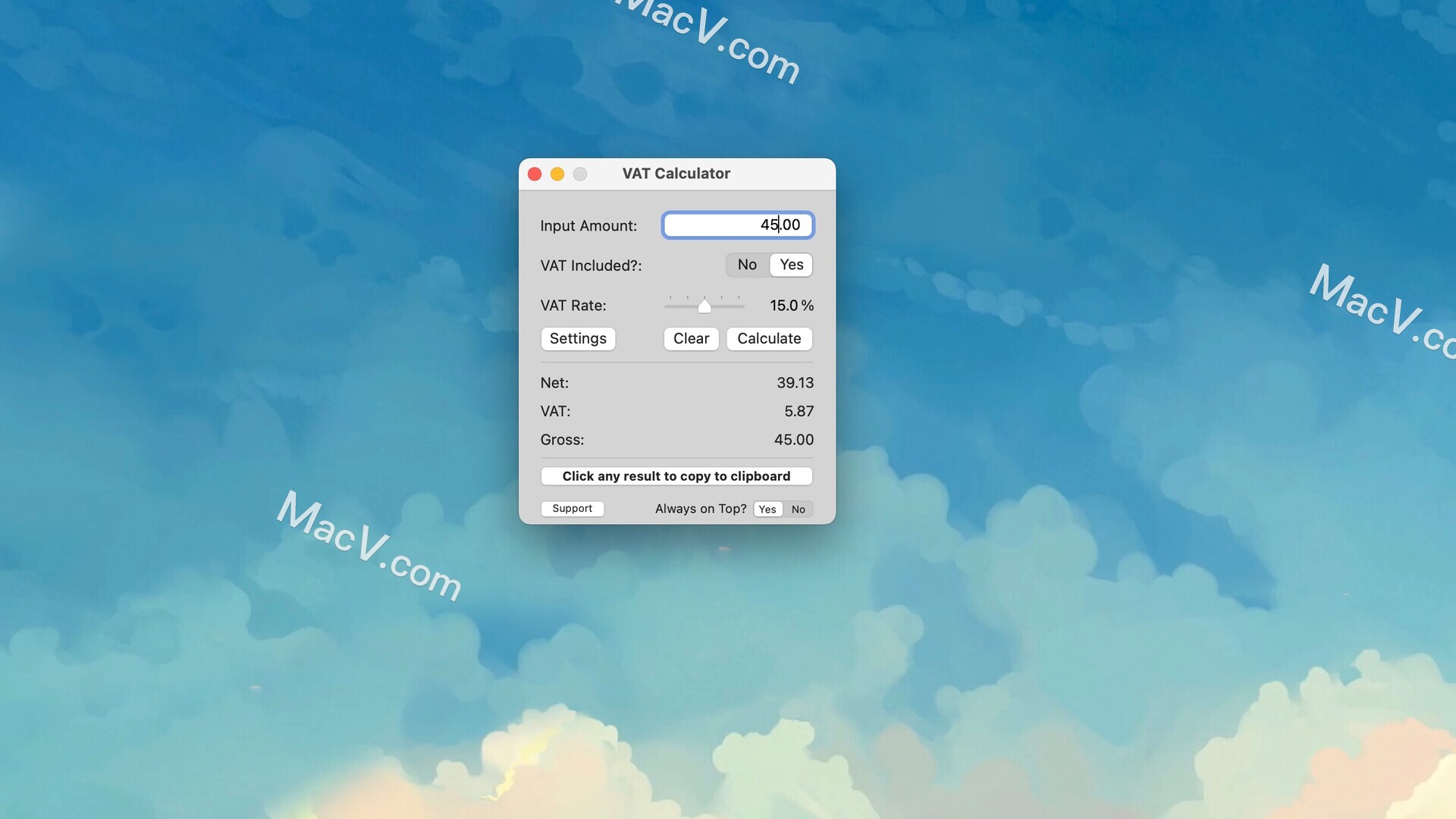Select 'No' for VAT Included
1456x819 pixels.
click(x=747, y=264)
